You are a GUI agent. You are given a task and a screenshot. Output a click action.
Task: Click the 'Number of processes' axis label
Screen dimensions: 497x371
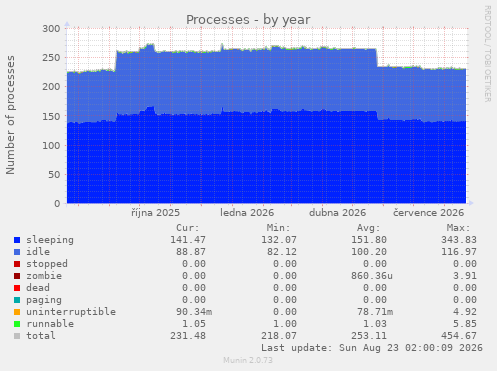[x=10, y=115]
